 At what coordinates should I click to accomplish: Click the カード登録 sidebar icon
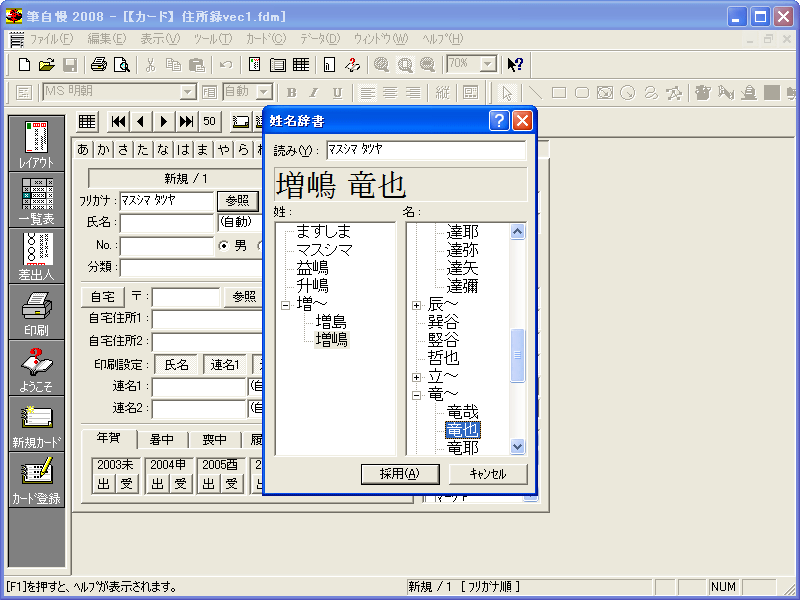tap(37, 480)
